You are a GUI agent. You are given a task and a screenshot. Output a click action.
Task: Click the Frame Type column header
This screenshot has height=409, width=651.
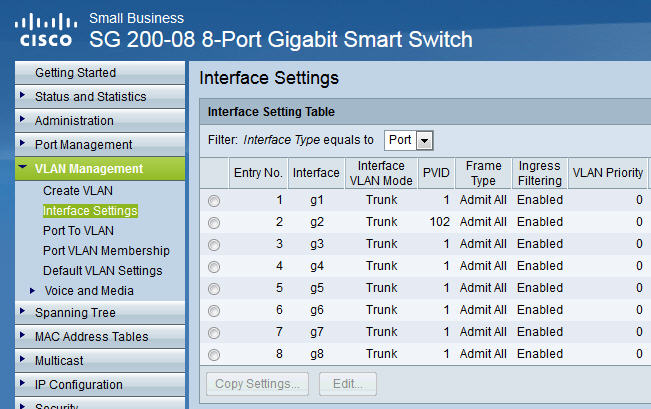pos(483,173)
